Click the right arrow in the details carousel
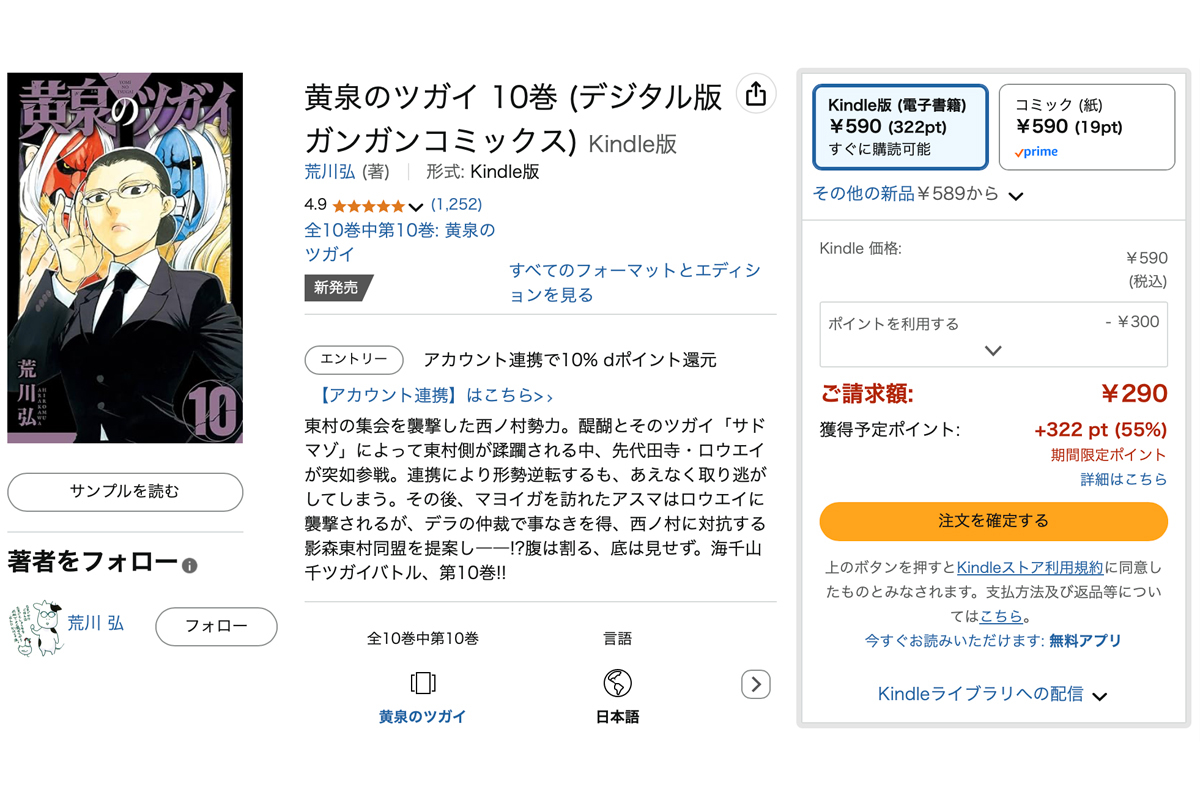Image resolution: width=1200 pixels, height=800 pixels. 755,684
